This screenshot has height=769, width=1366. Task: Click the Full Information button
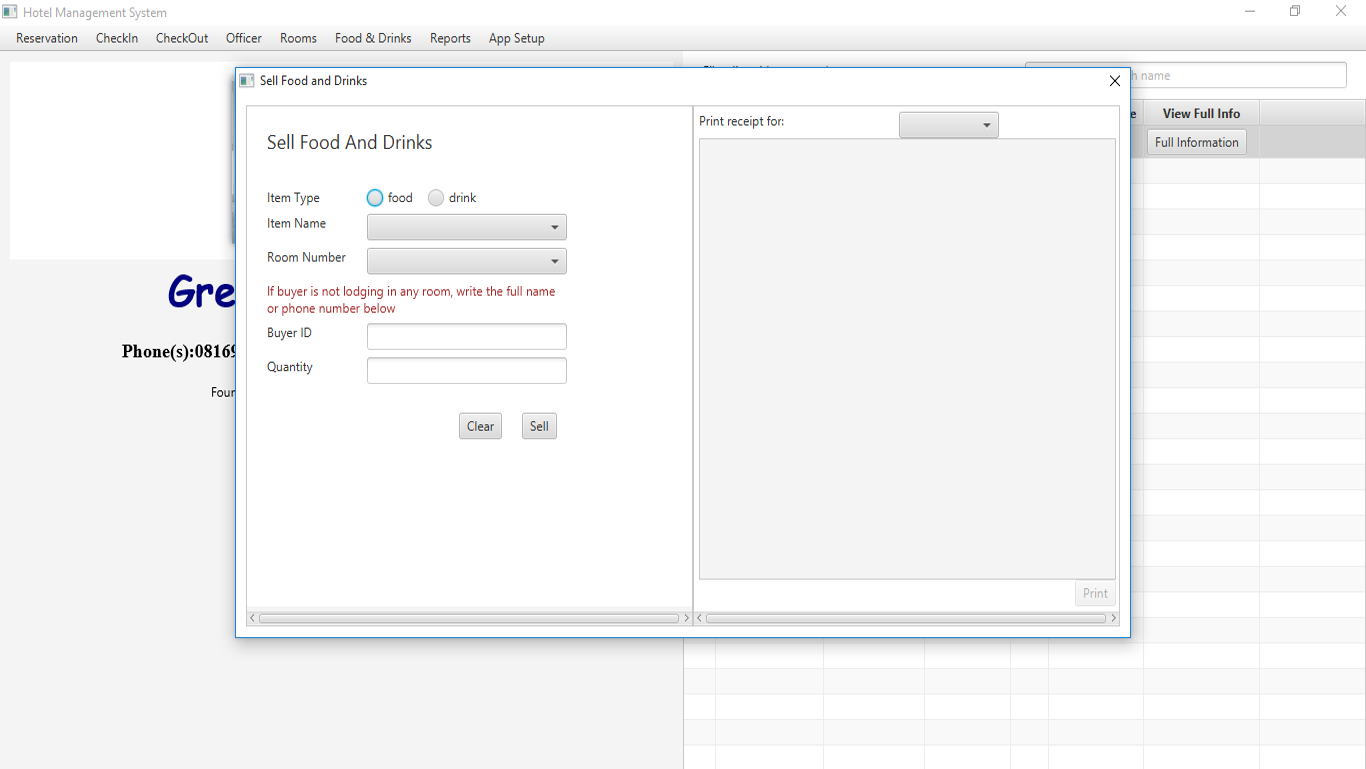(1196, 142)
